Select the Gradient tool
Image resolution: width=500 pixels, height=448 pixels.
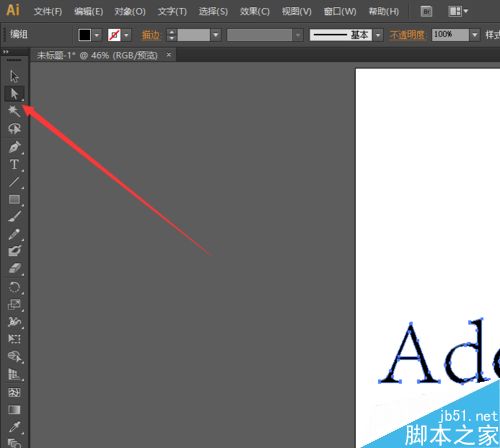14,410
